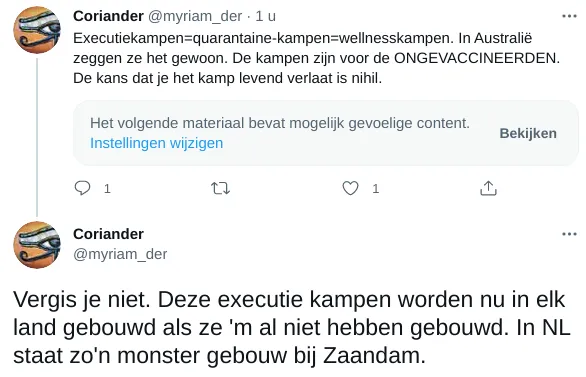Open @myriam_der handle in first tweet
The height and width of the screenshot is (377, 586).
[195, 16]
